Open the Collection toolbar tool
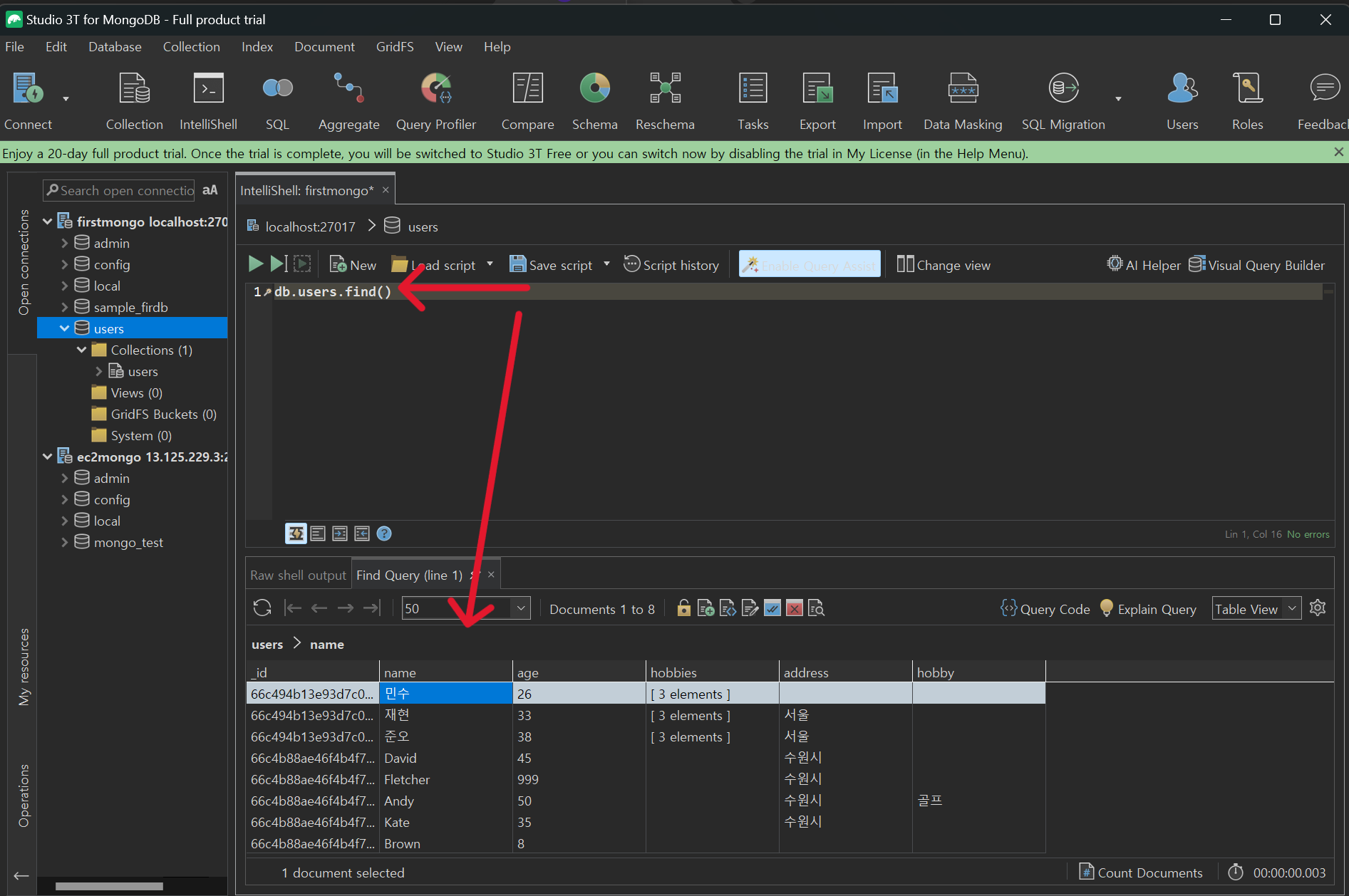Screen dimensions: 1349x896 pyautogui.click(x=134, y=101)
